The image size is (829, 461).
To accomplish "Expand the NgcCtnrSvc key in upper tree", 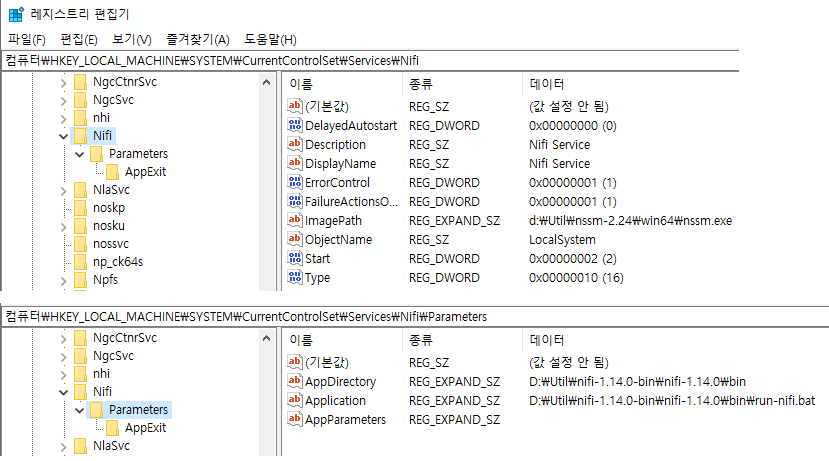I will click(63, 83).
